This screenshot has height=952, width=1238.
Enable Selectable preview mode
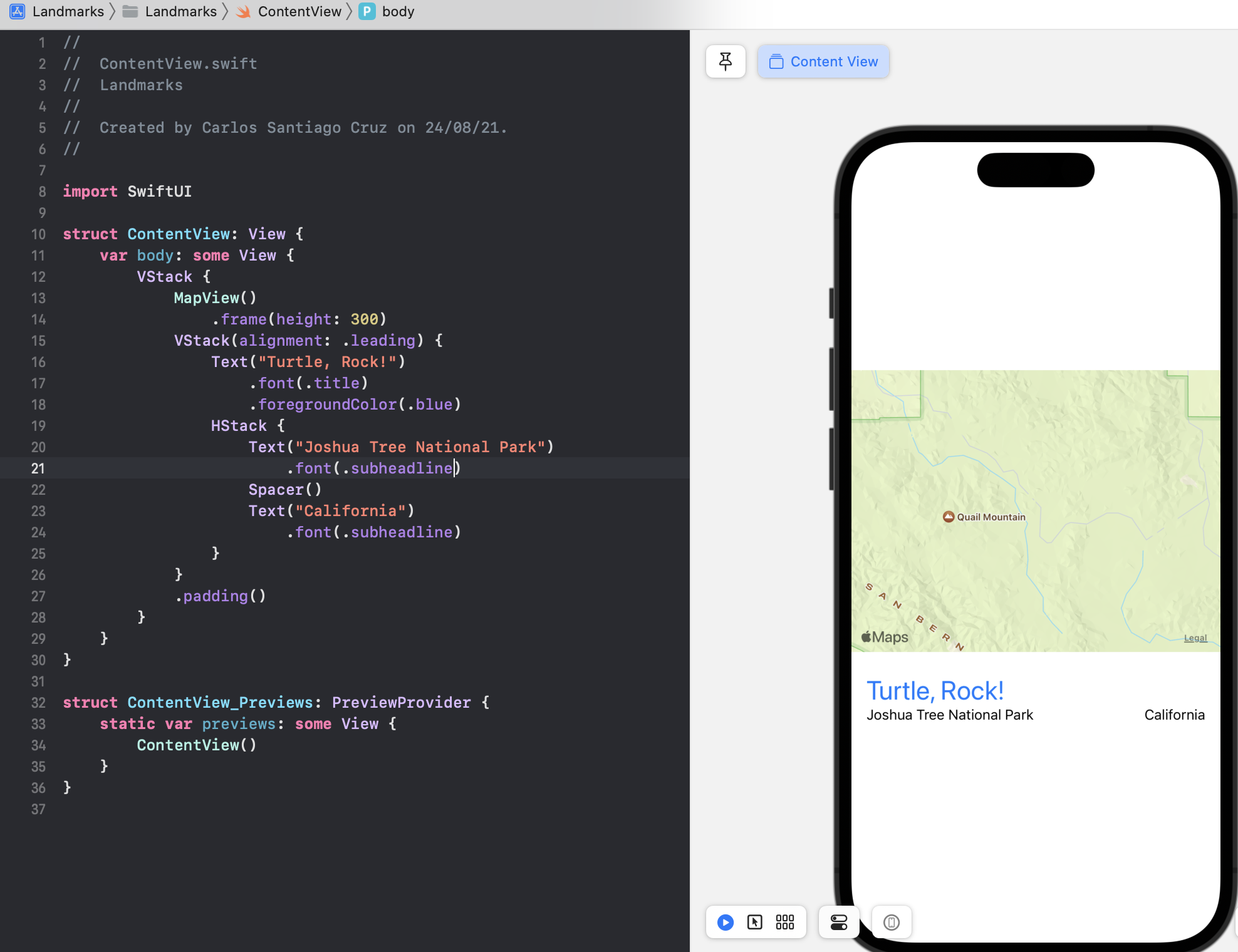[755, 922]
